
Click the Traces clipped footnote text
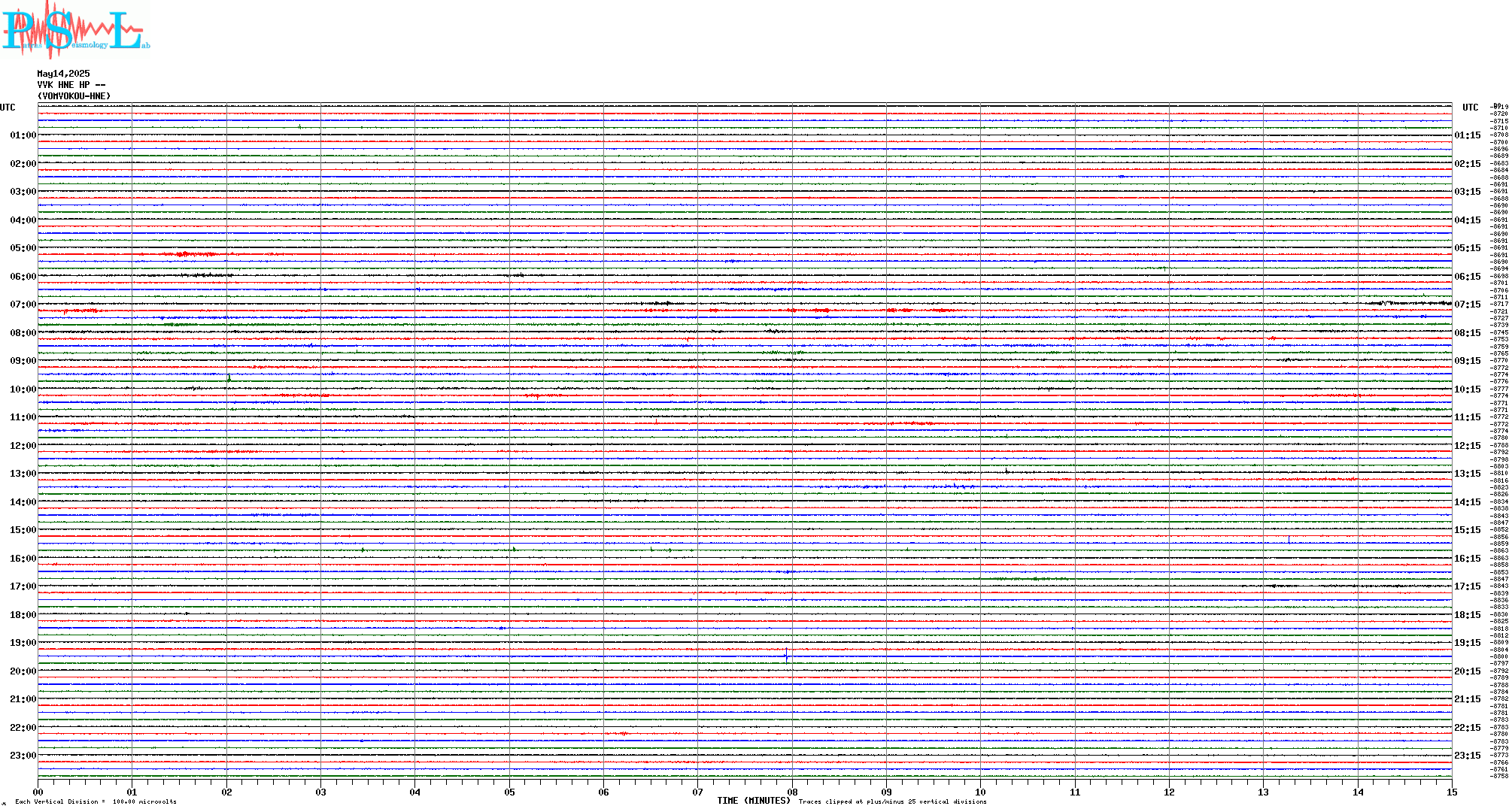coord(892,801)
